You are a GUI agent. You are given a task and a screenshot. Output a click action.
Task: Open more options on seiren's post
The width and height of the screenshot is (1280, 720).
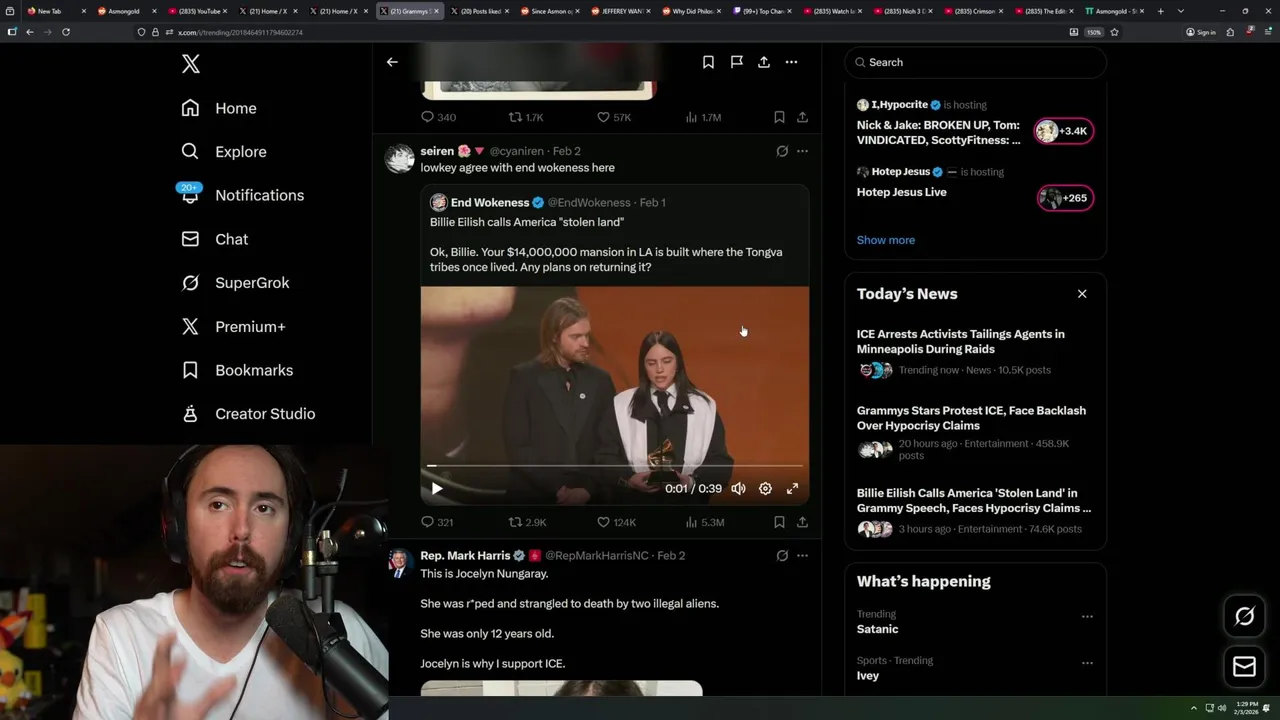point(802,151)
